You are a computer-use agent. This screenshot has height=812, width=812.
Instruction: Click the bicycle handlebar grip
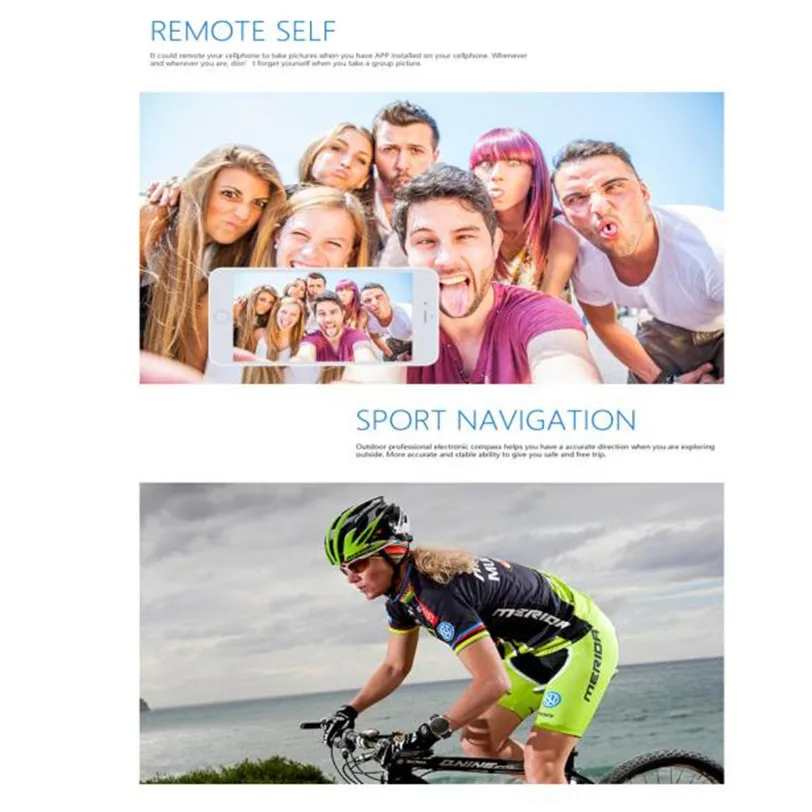[313, 725]
